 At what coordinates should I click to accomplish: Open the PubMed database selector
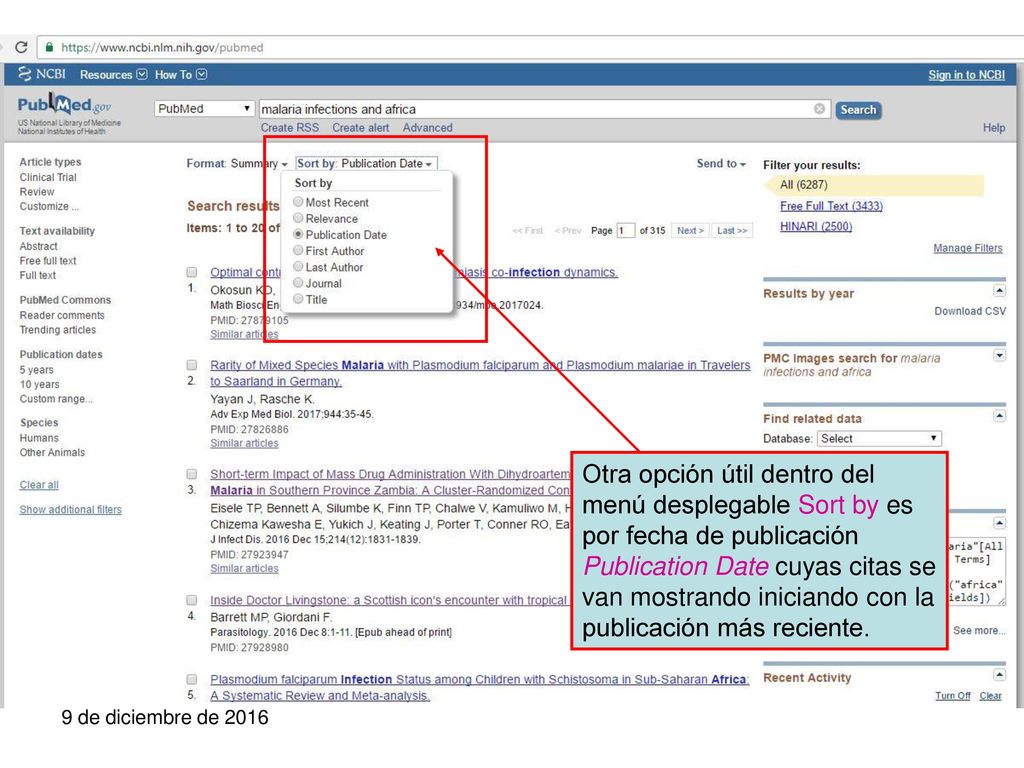[204, 108]
